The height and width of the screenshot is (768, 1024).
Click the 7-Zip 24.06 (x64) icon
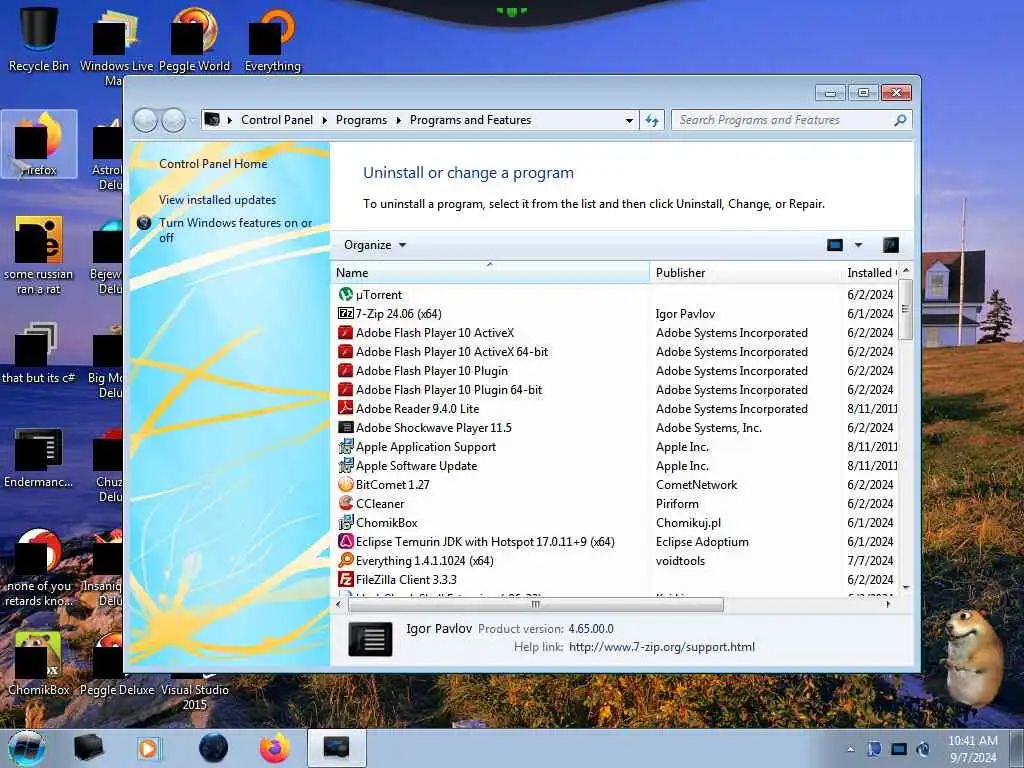coord(345,313)
